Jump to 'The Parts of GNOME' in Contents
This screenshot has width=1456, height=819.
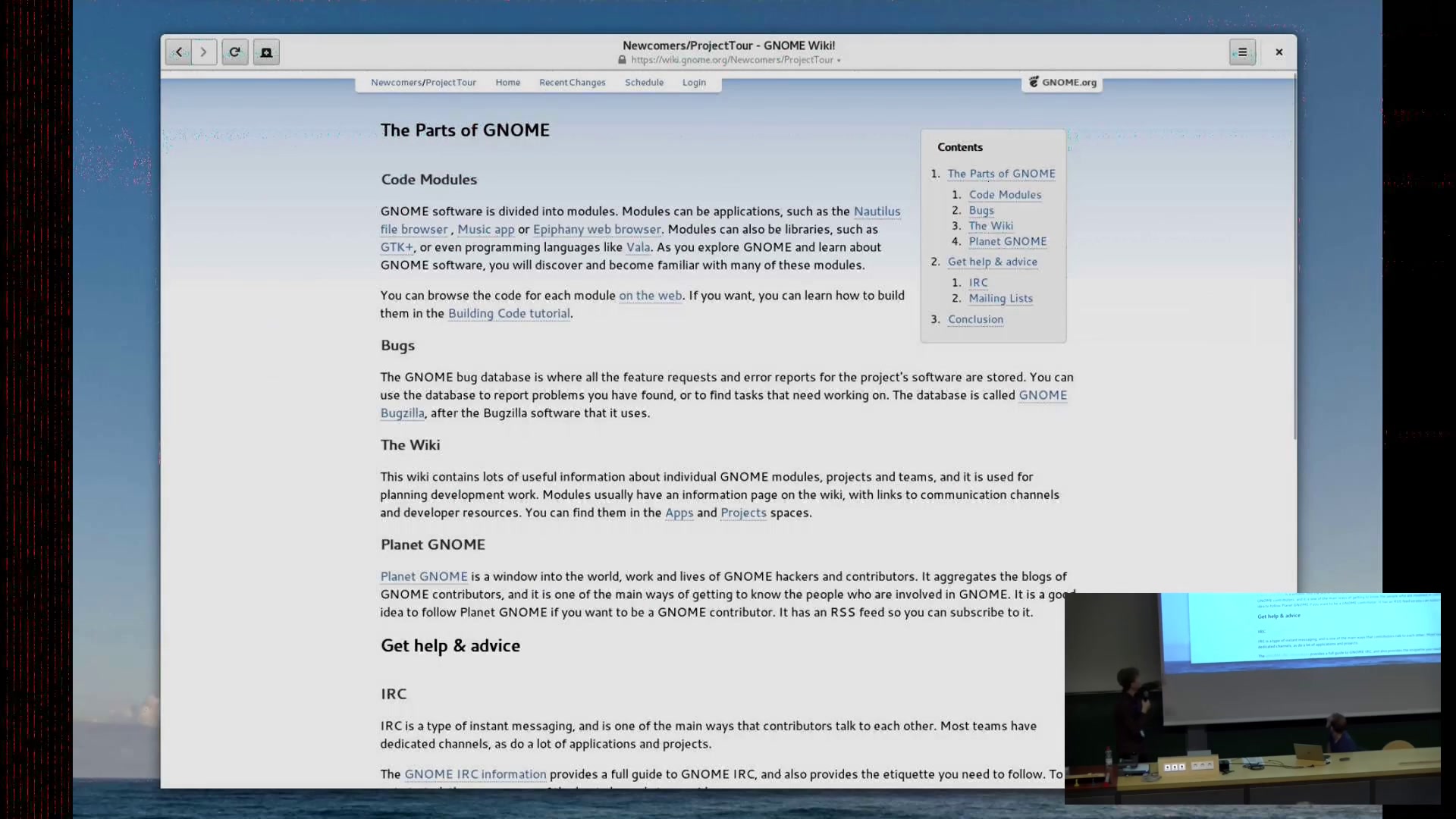click(1002, 174)
